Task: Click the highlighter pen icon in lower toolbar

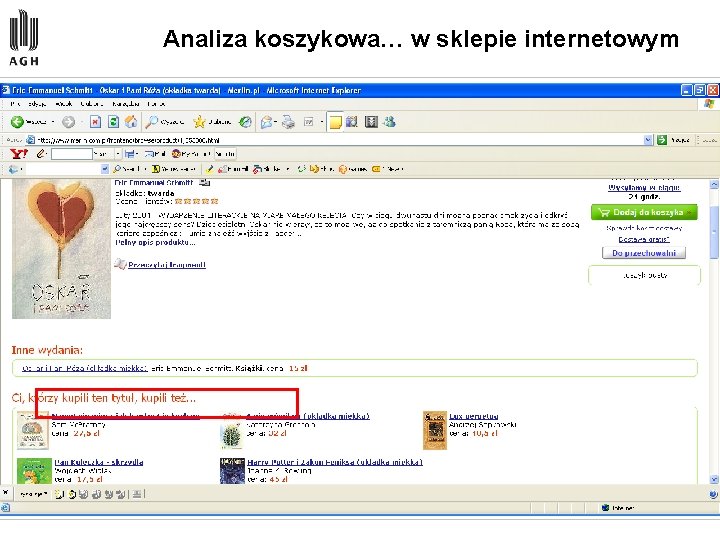Action: (209, 169)
